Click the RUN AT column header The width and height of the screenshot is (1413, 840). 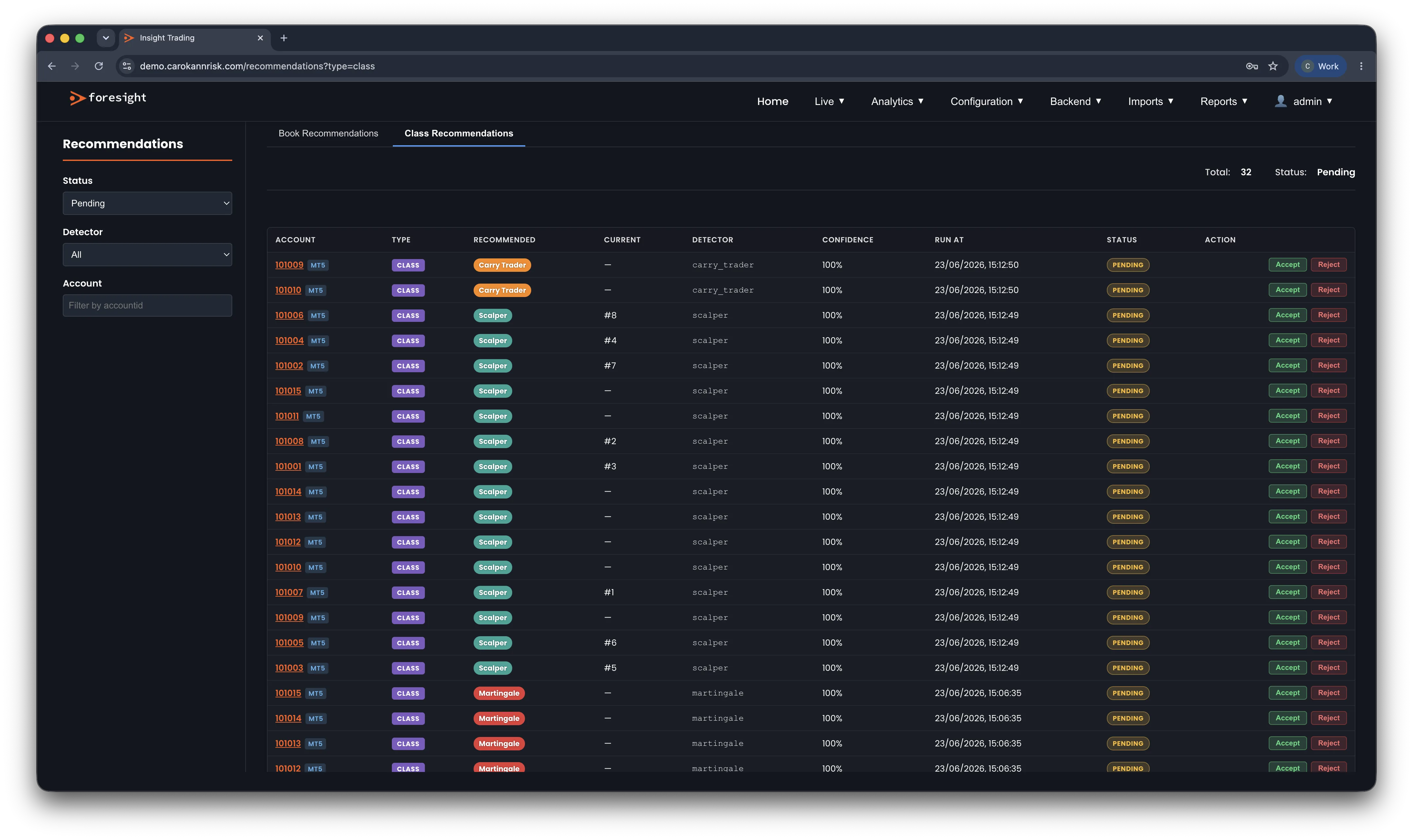pos(949,240)
